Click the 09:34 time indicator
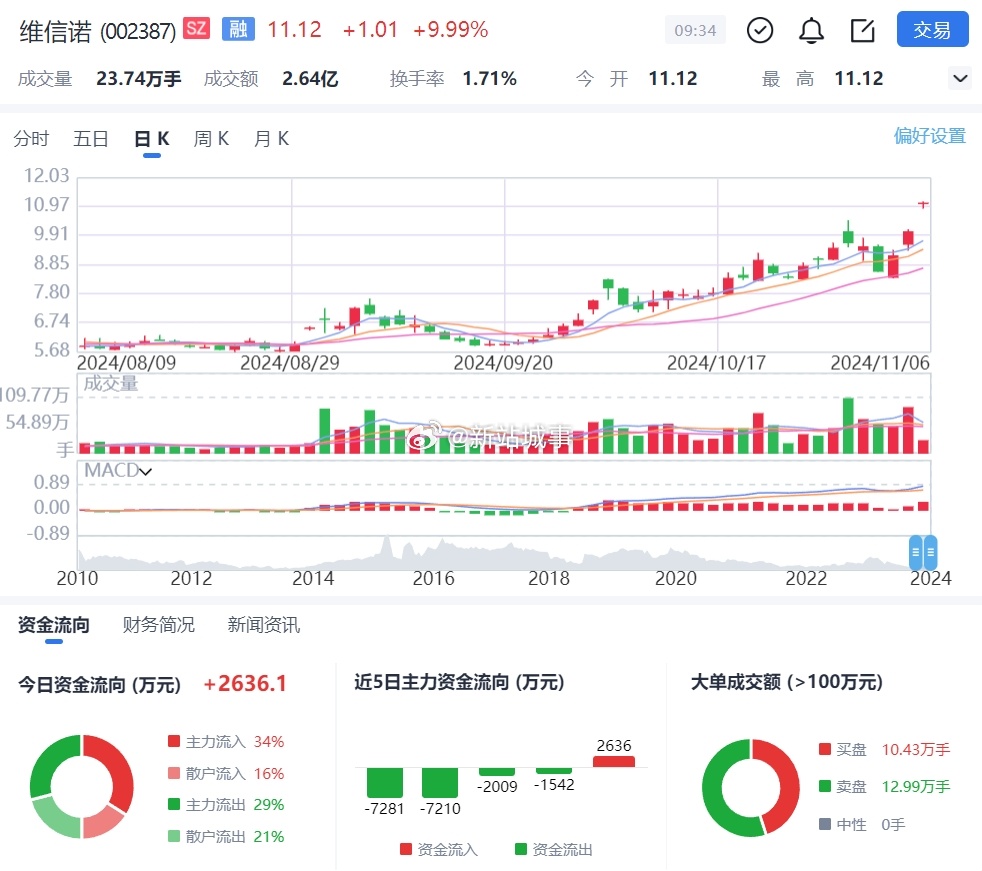 (695, 30)
